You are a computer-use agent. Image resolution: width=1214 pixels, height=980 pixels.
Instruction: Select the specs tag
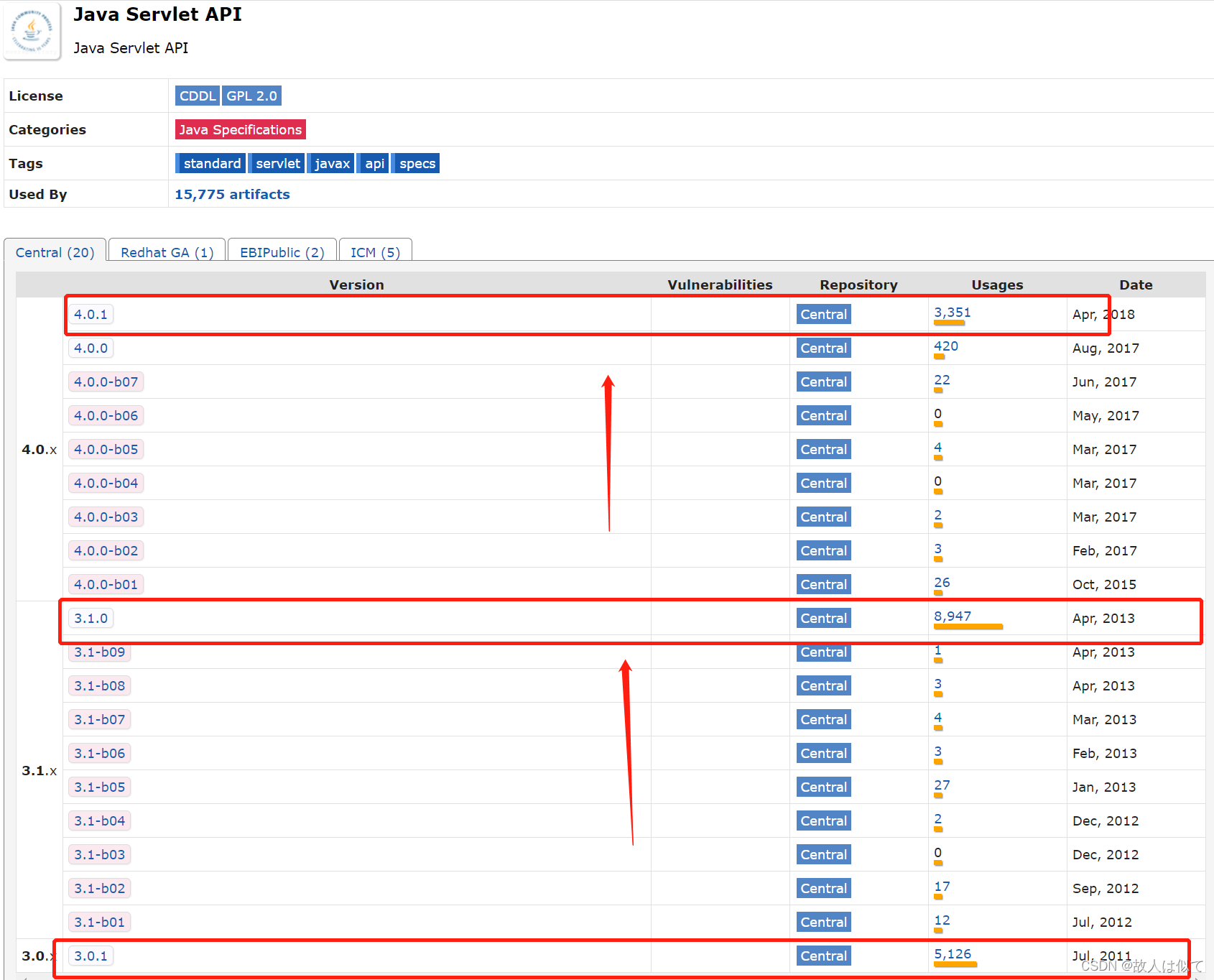[416, 163]
